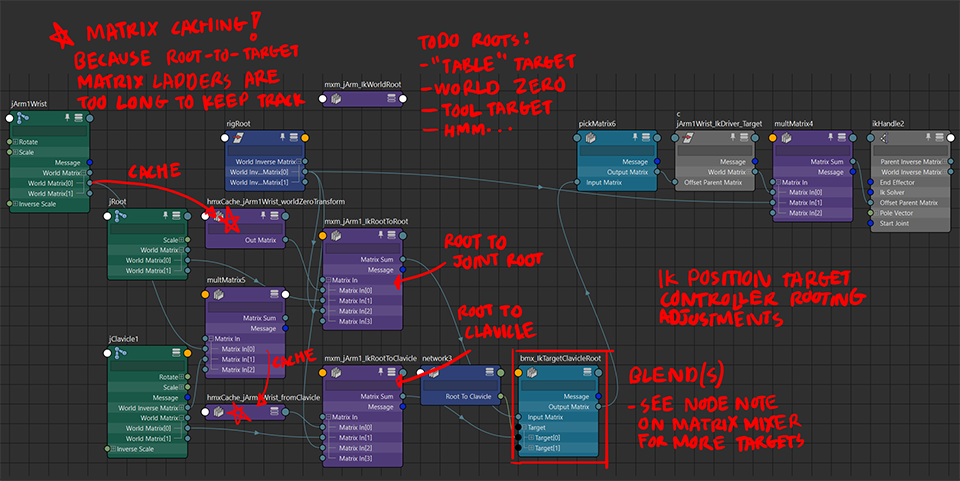Click the cube icon on bmx_IkTargetClavicleRoot node
The width and height of the screenshot is (960, 481).
coord(533,372)
